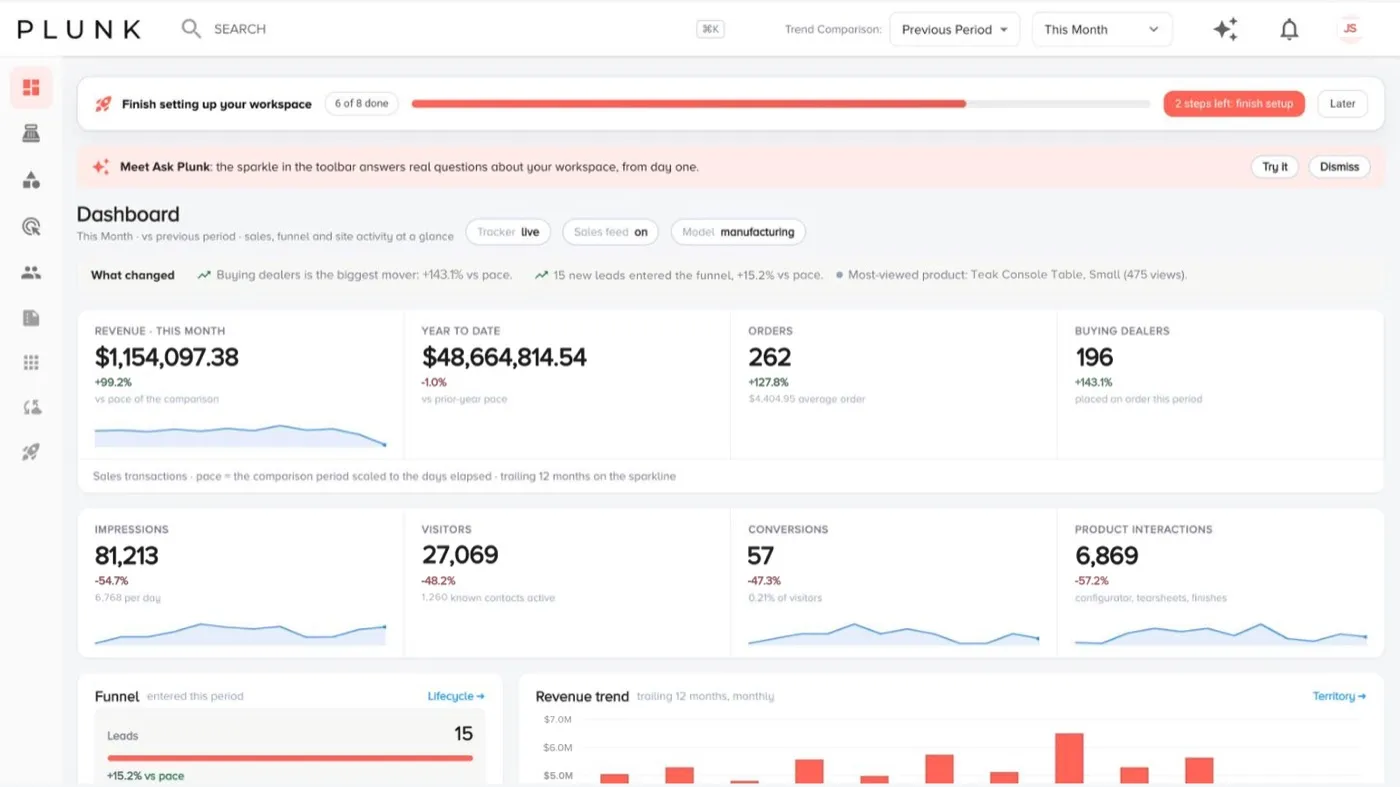Open the shapes icon in sidebar
Image resolution: width=1400 pixels, height=787 pixels.
[31, 180]
